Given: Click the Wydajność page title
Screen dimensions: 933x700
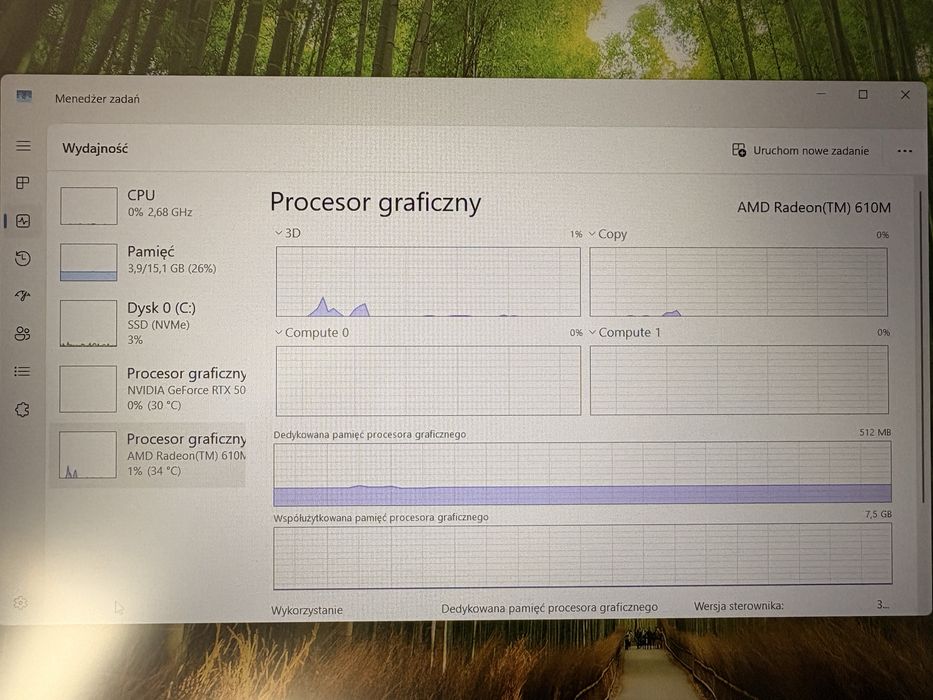Looking at the screenshot, I should point(95,148).
